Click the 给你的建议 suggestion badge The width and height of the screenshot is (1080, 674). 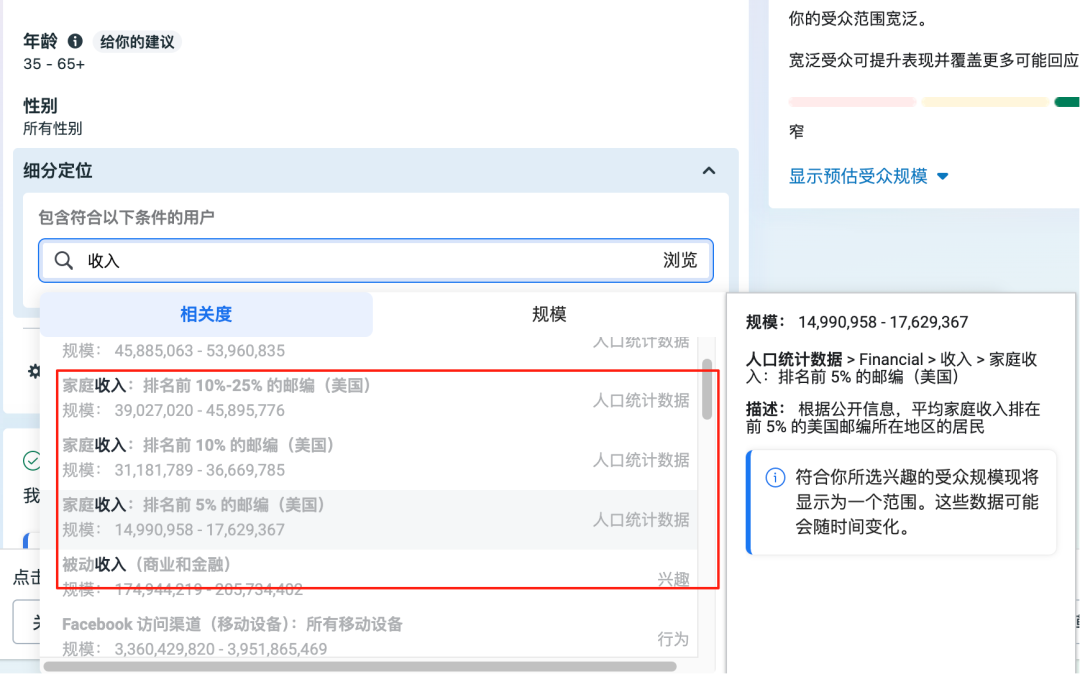click(137, 42)
